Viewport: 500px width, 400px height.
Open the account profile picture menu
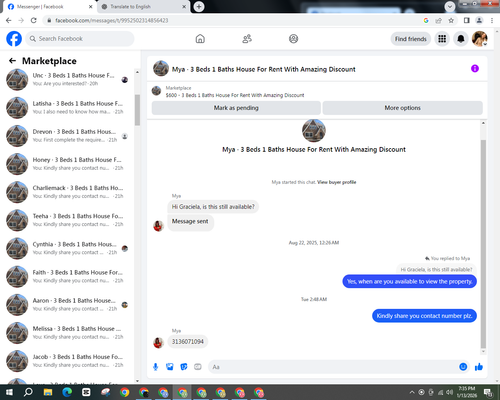tap(480, 39)
